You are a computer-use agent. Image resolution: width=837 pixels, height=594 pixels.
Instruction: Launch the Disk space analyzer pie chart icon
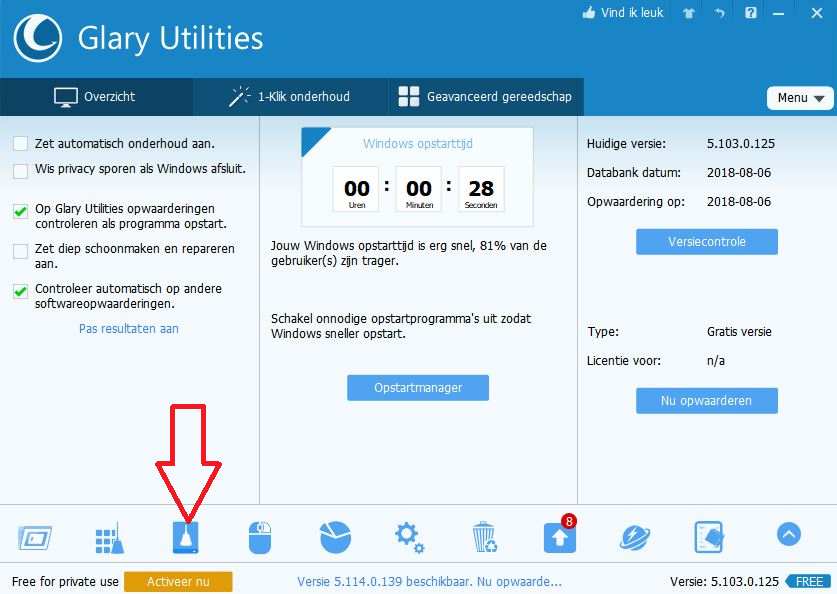[335, 537]
